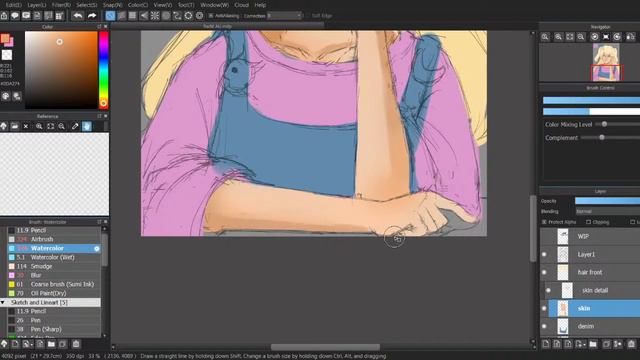Add a new layer in Layer panel
Viewport: 640px width, 360px height.
pyautogui.click(x=546, y=344)
